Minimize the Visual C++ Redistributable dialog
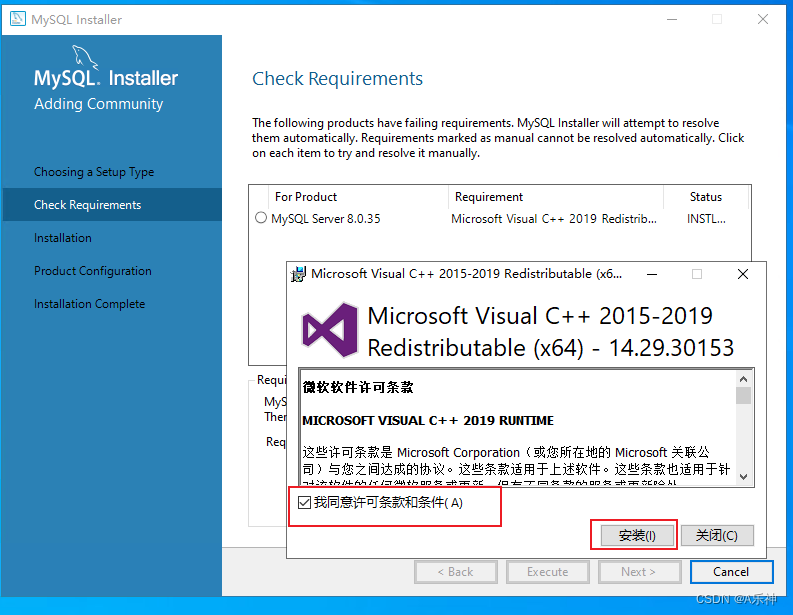The width and height of the screenshot is (793, 615). pos(652,274)
